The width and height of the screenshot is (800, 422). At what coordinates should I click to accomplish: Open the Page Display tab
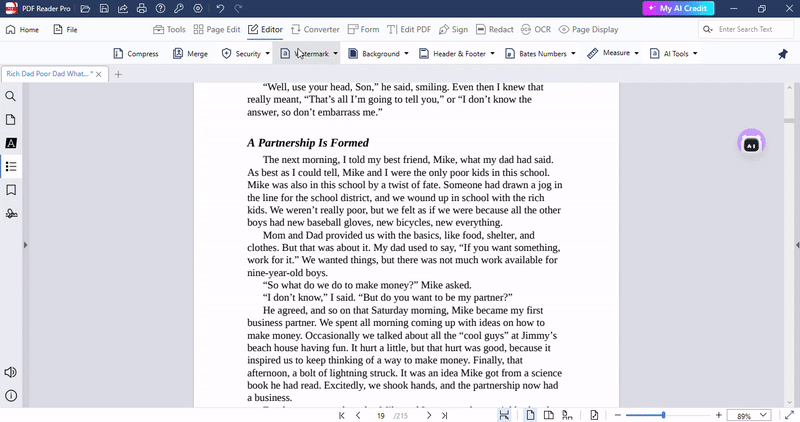(588, 30)
